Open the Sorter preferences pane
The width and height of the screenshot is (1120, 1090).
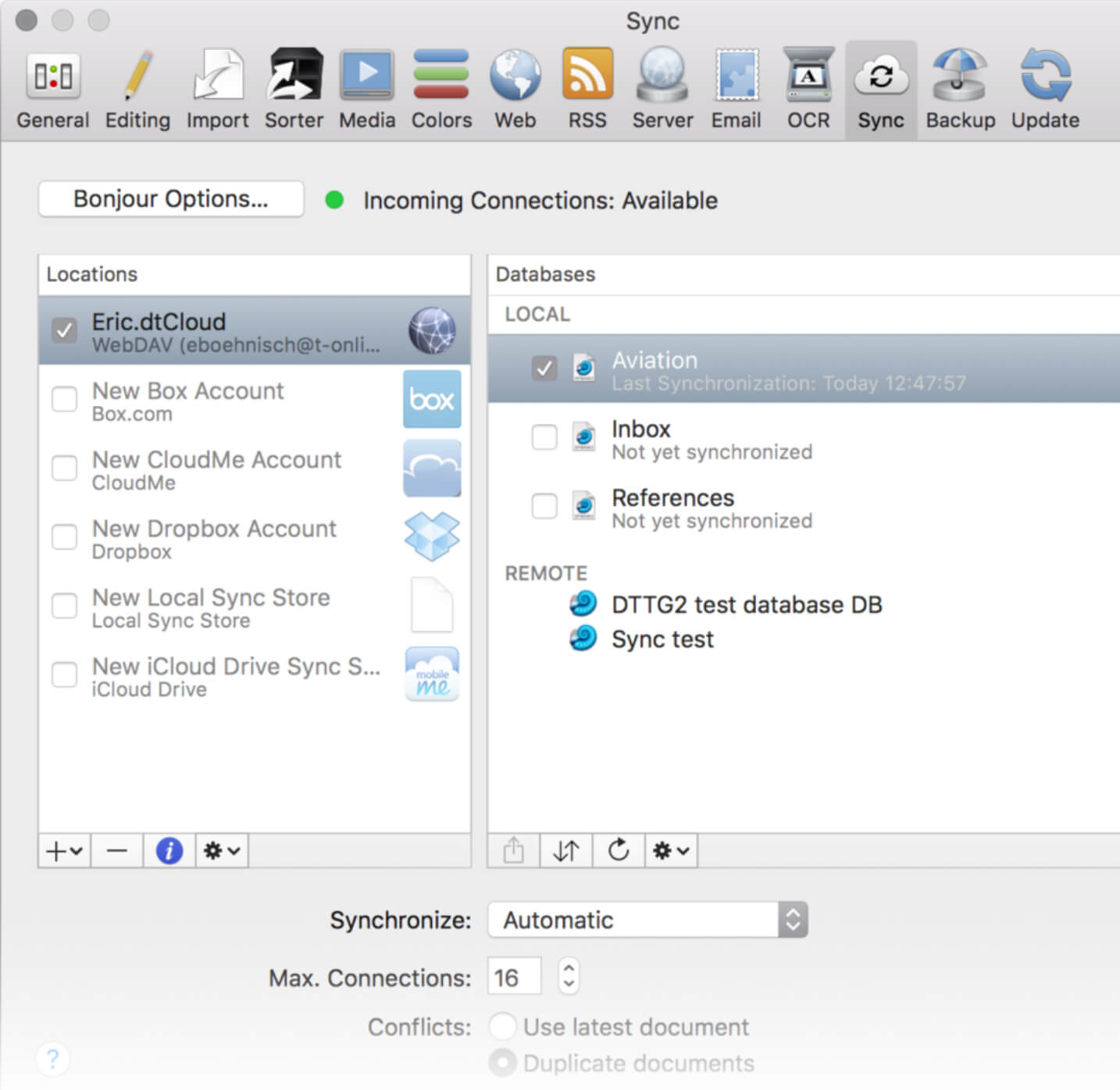[x=294, y=90]
